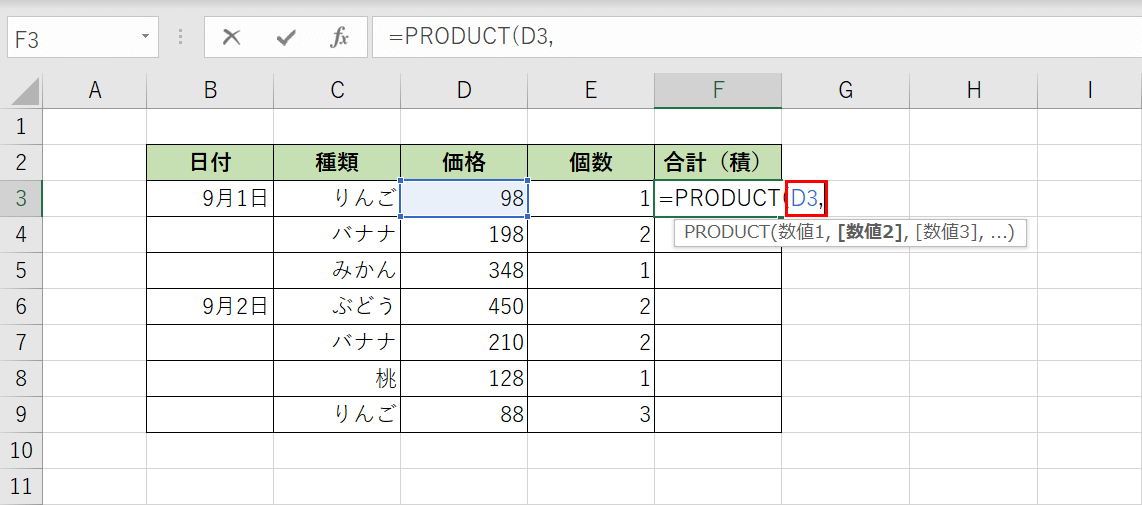Select row 1 header
The height and width of the screenshot is (505, 1142).
(21, 127)
